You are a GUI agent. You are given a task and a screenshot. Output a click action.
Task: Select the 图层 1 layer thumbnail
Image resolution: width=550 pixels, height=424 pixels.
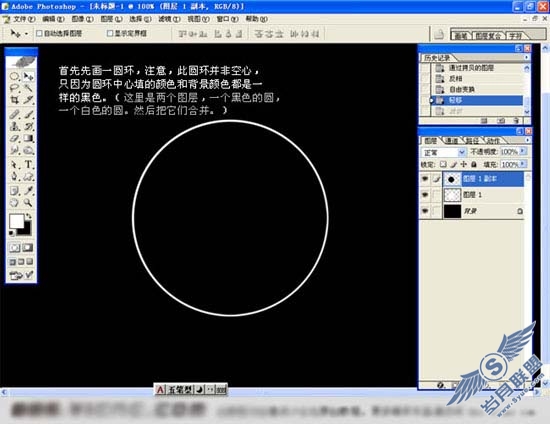point(452,195)
